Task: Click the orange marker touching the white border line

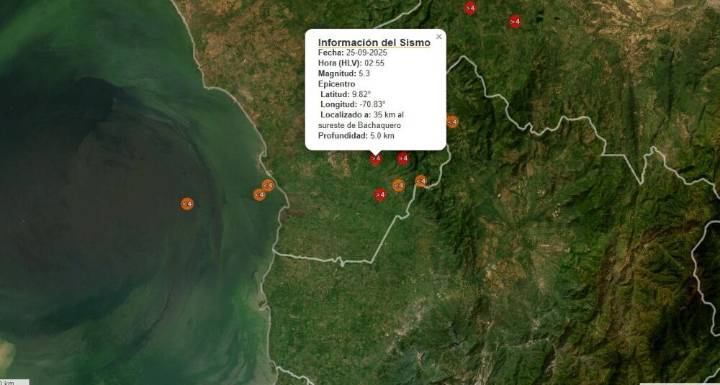Action: coord(421,181)
